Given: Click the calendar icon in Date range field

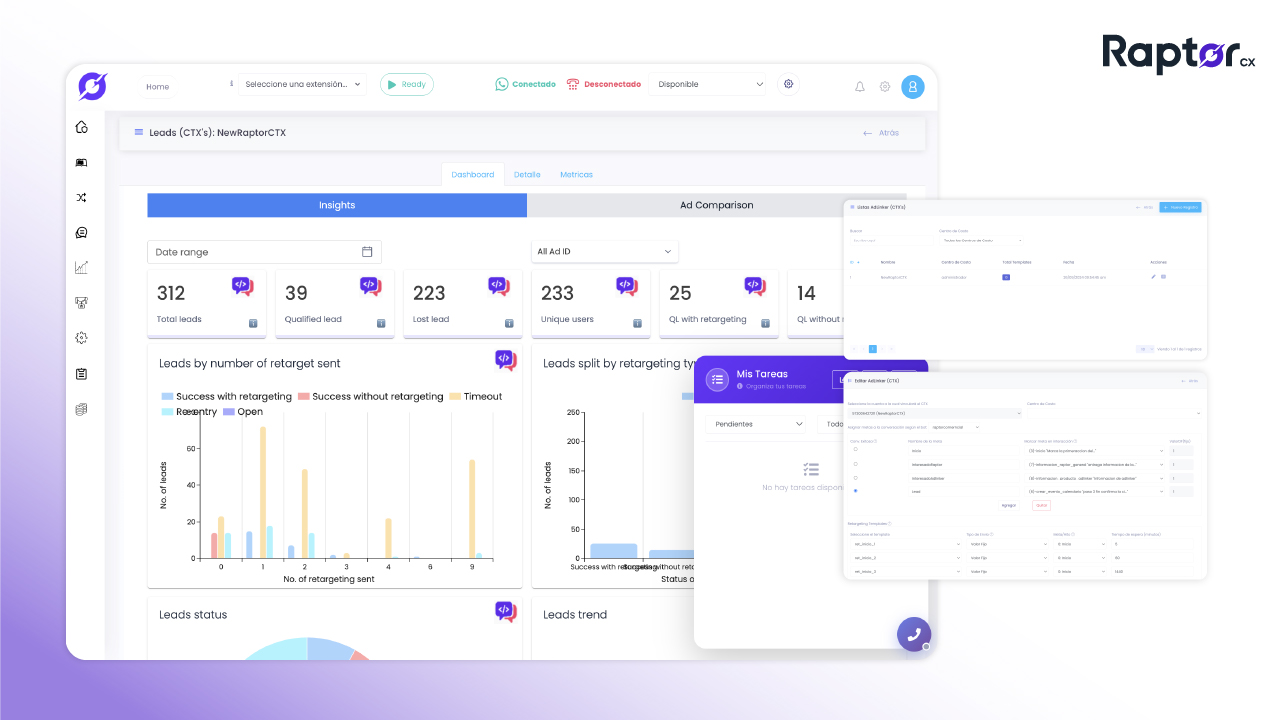Looking at the screenshot, I should (x=367, y=252).
